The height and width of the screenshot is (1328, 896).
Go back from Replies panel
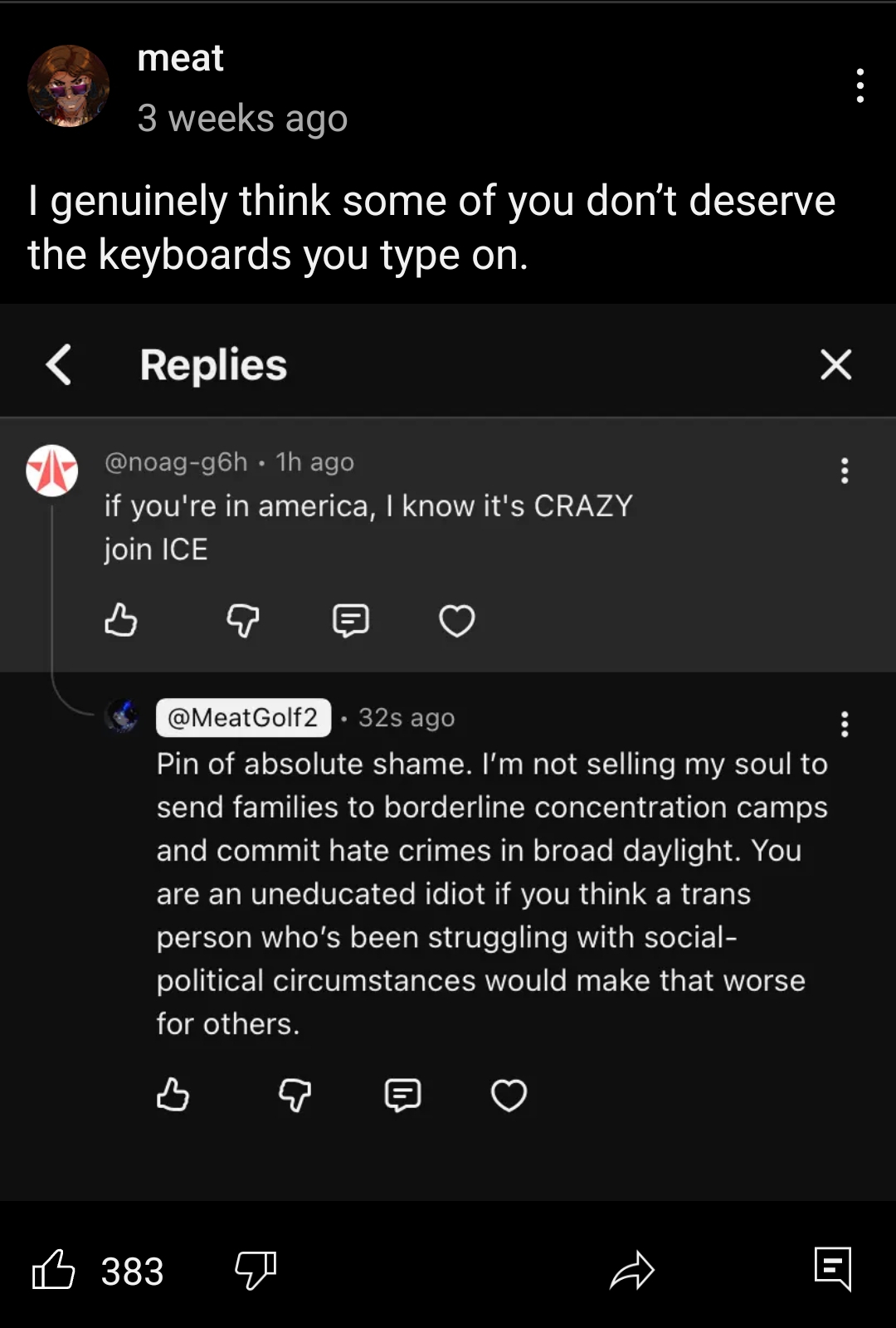[59, 365]
